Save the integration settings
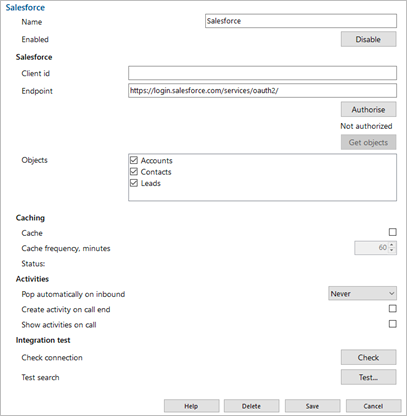The height and width of the screenshot is (416, 407). (x=312, y=406)
